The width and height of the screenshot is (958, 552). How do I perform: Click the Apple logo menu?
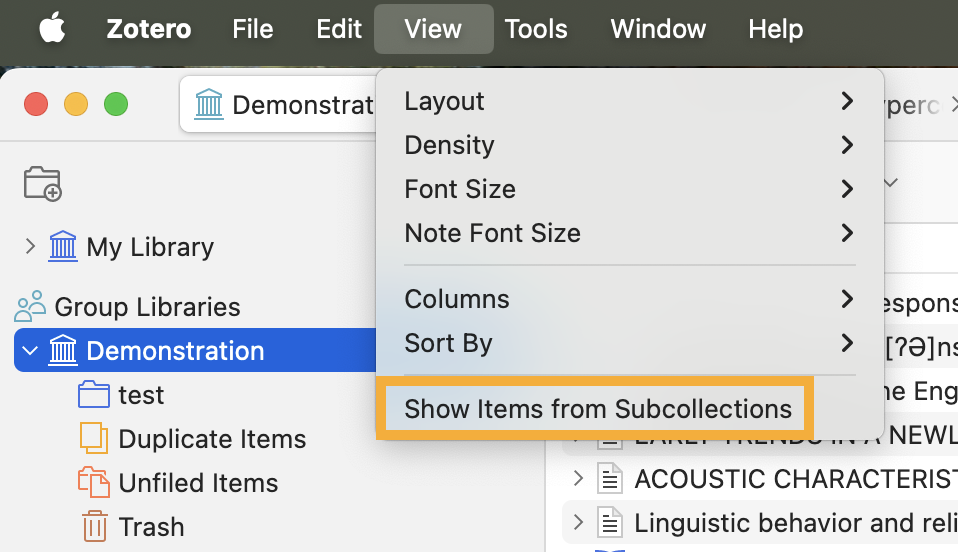coord(52,29)
